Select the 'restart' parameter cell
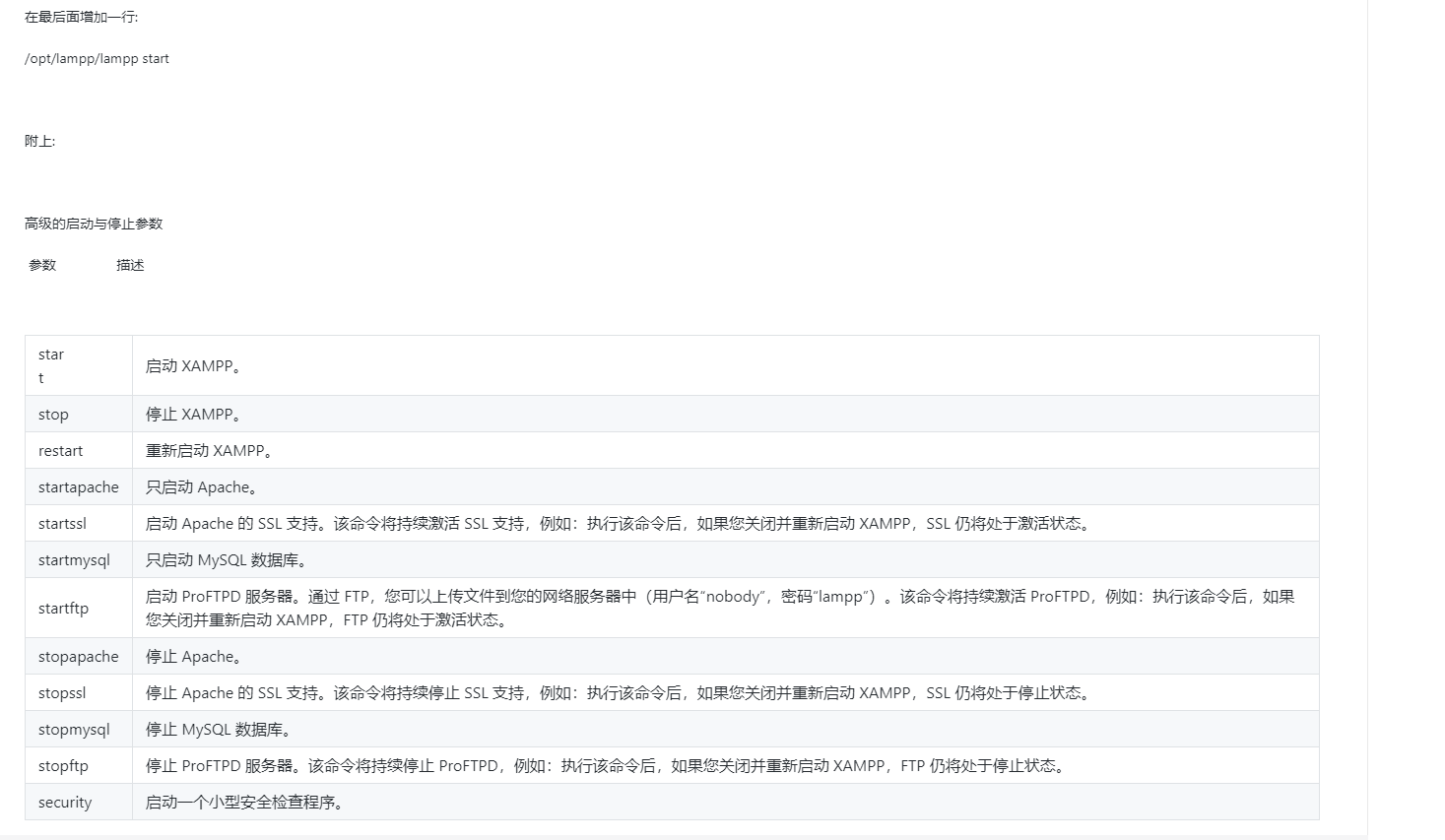Screen dimensions: 1445x840 coord(79,451)
